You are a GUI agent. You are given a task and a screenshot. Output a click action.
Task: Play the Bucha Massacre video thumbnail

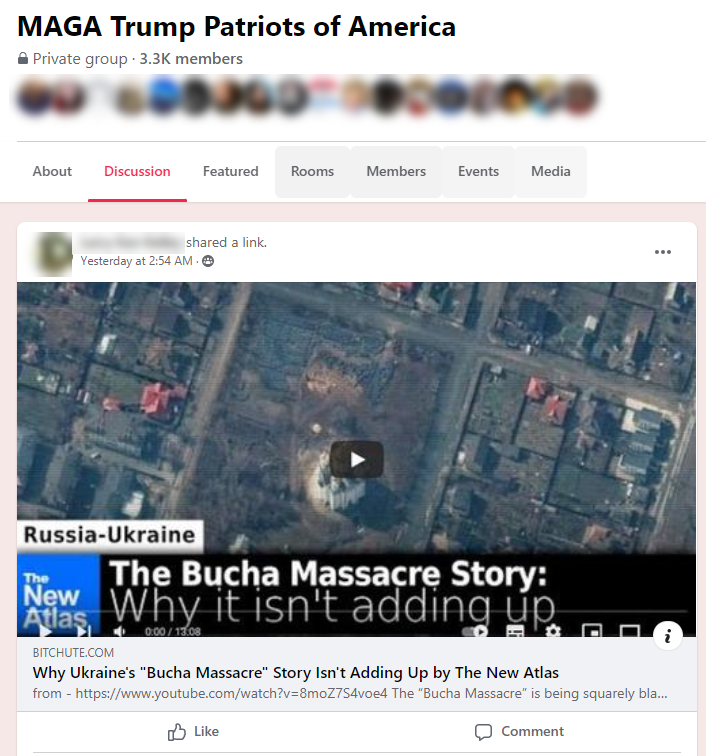point(357,459)
